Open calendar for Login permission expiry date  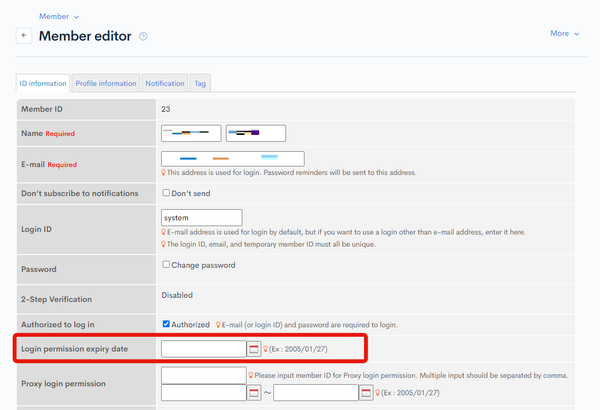click(x=254, y=349)
